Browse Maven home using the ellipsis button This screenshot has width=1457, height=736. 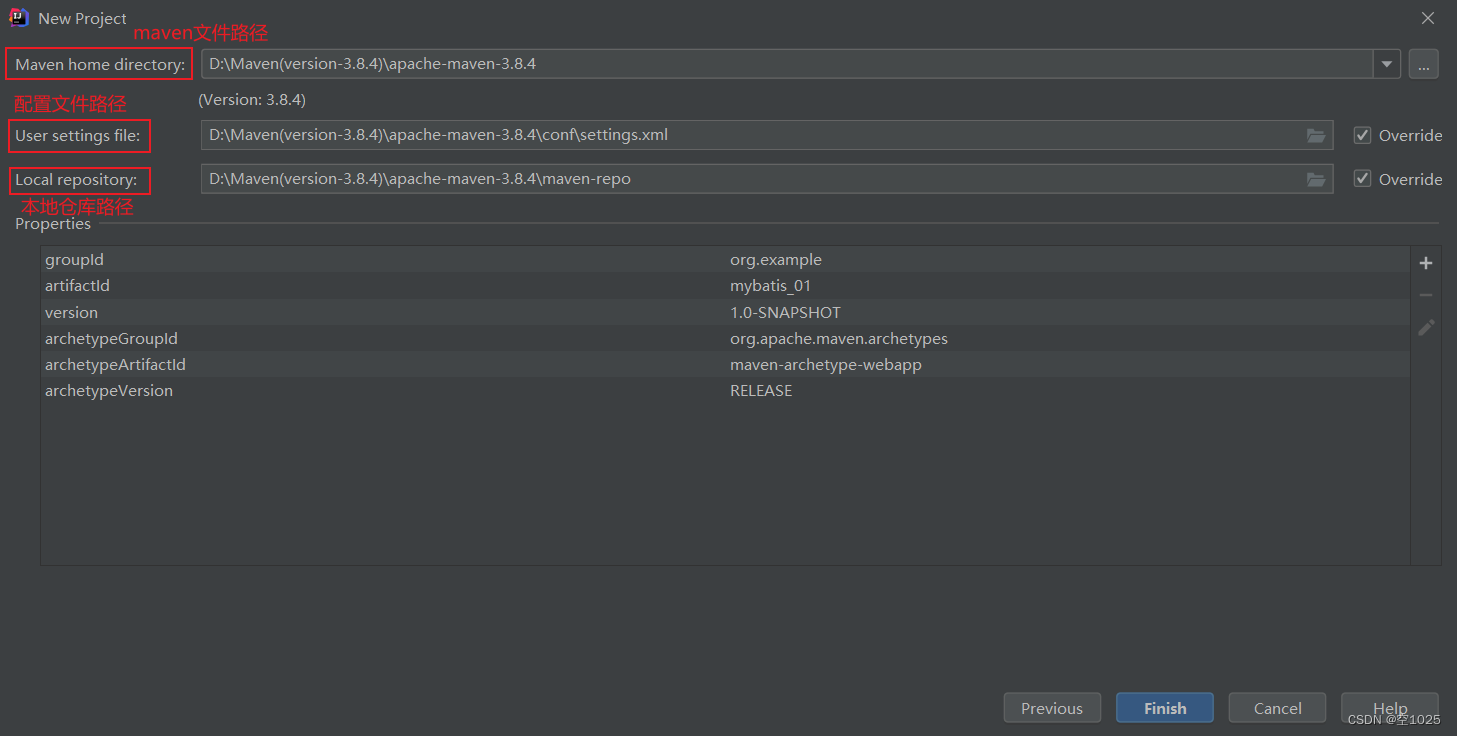1423,63
